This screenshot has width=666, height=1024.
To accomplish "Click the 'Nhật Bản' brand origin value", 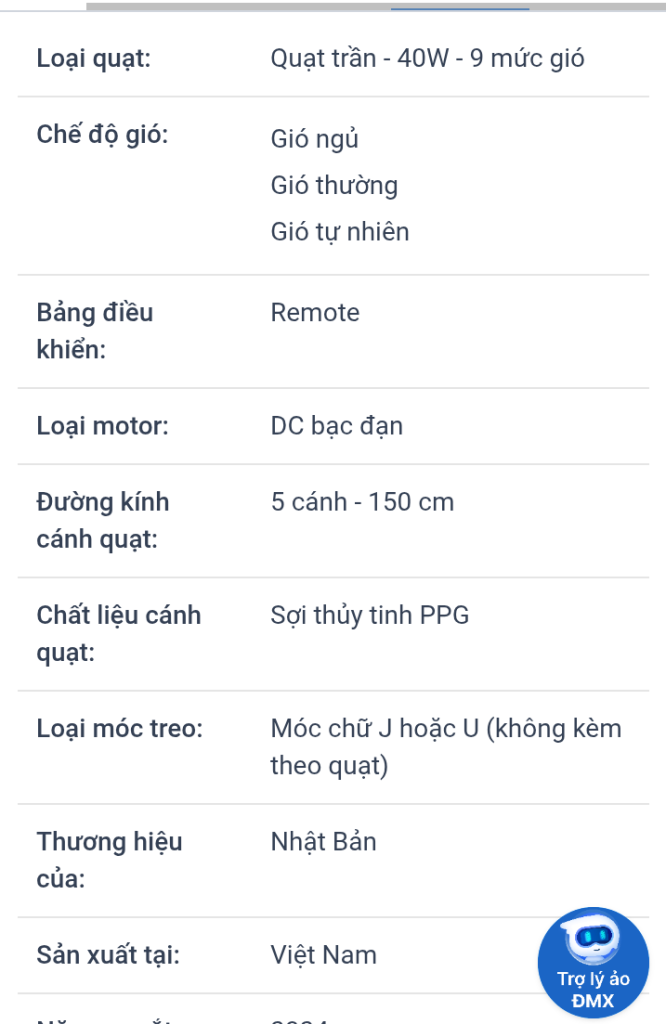I will pyautogui.click(x=324, y=842).
